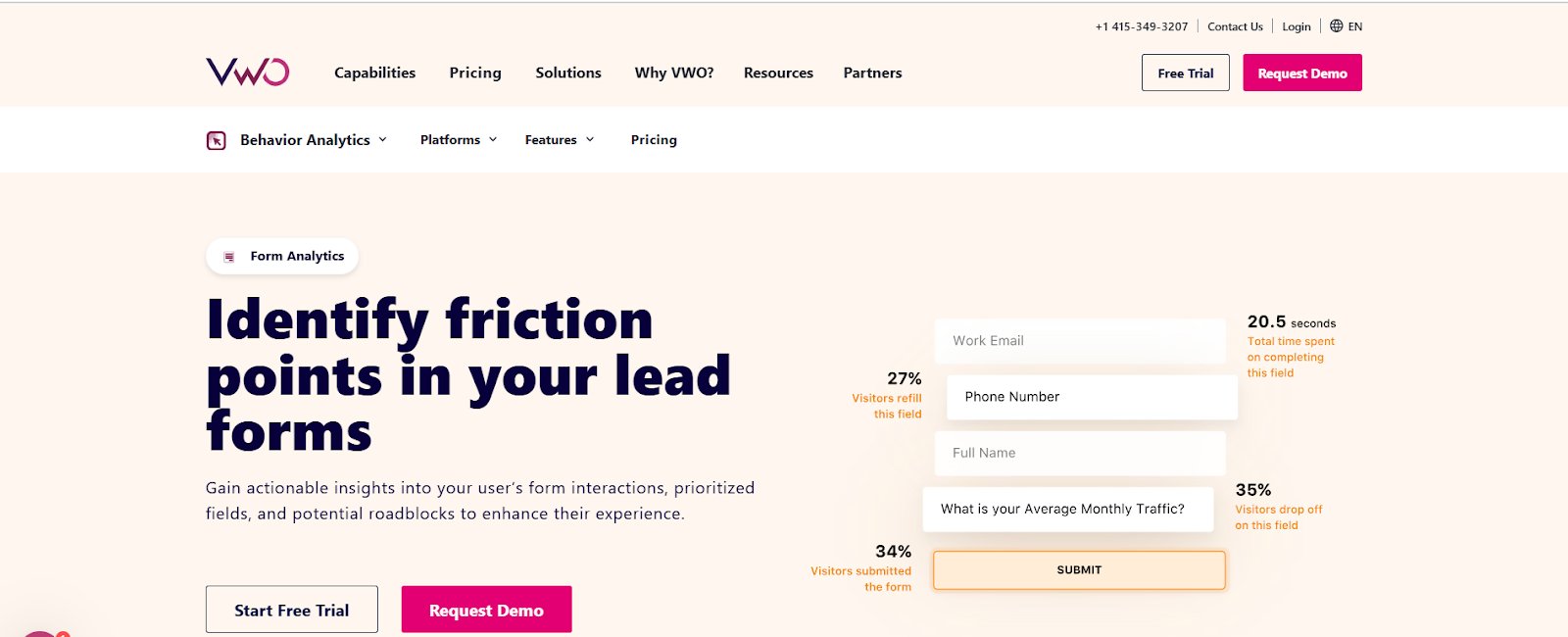Click the pink Request Demo button
The width and height of the screenshot is (1568, 637).
point(1301,73)
